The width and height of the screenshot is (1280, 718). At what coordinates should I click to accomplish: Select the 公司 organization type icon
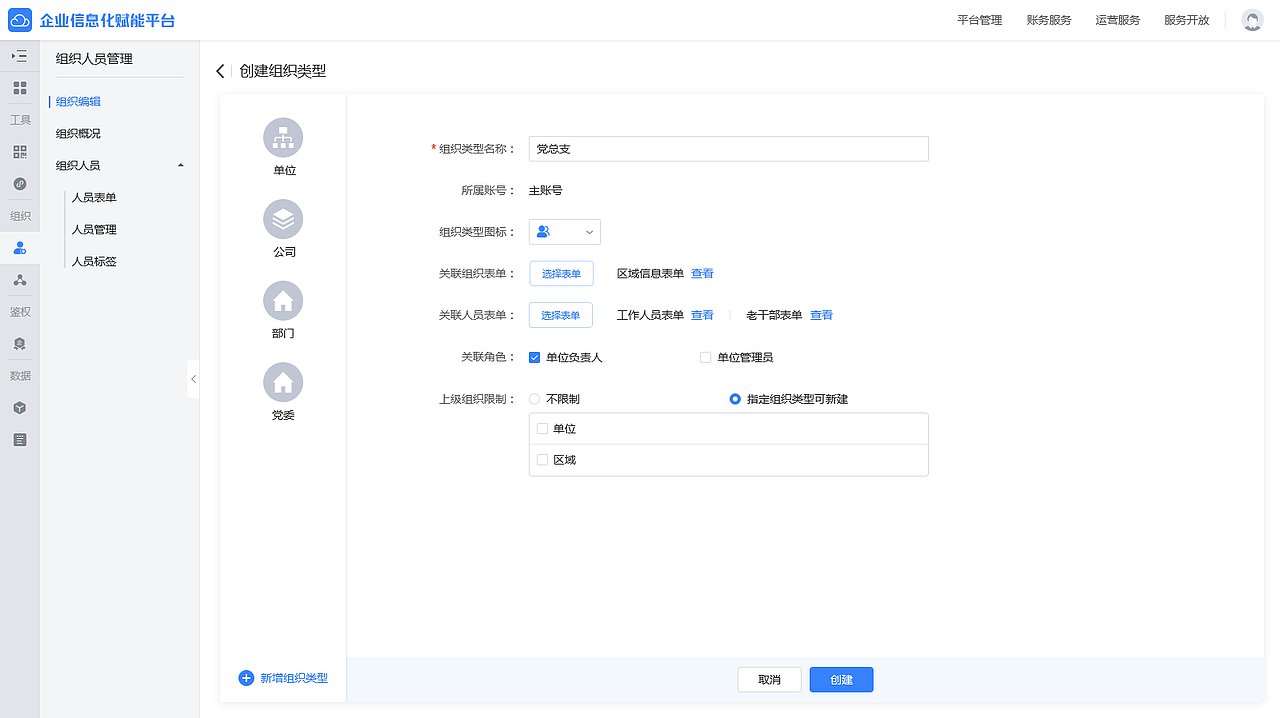point(283,219)
